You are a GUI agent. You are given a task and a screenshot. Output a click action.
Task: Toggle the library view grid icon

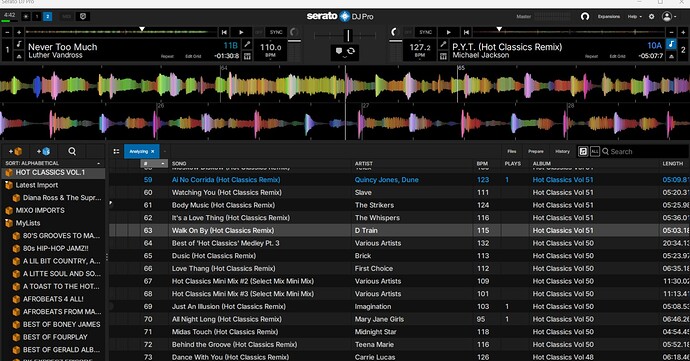coord(116,151)
